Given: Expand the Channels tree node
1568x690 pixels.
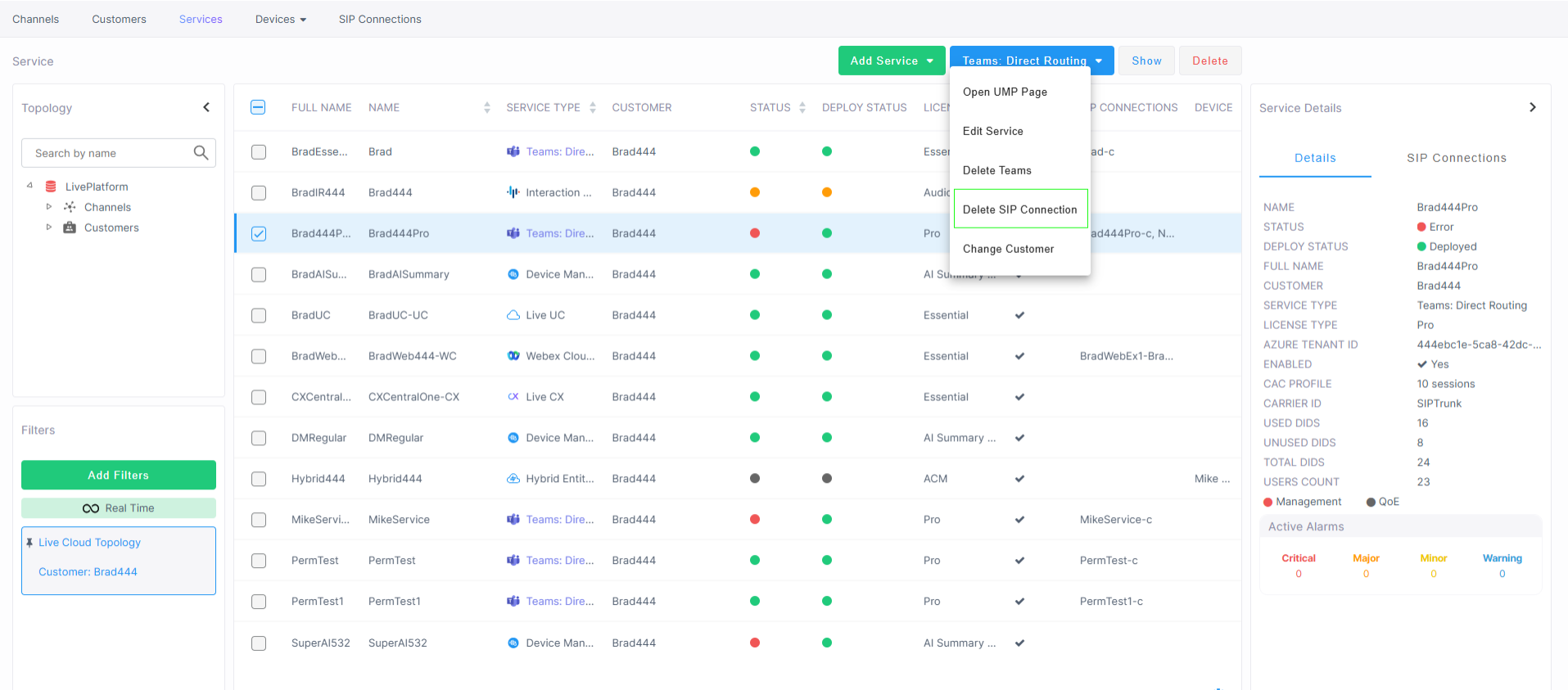Looking at the screenshot, I should [x=49, y=207].
